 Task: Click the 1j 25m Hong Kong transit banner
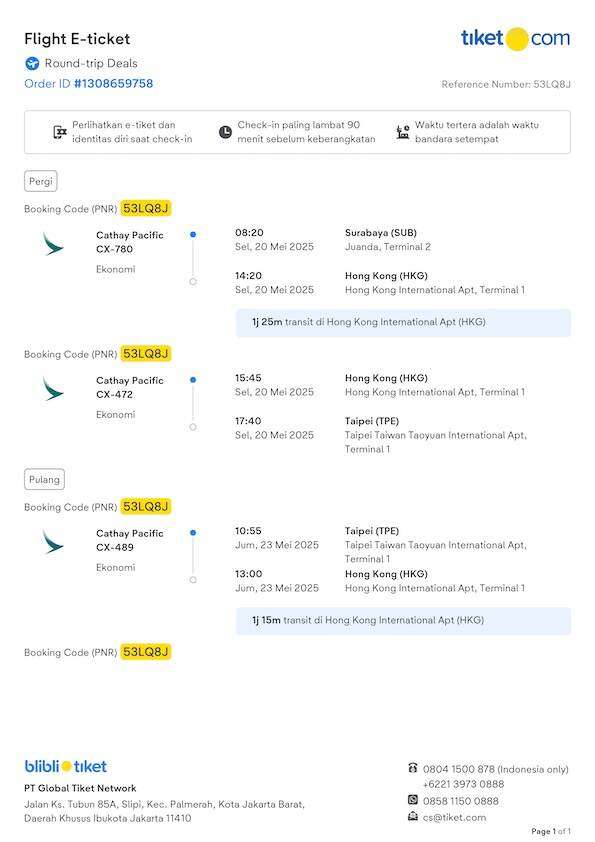[403, 322]
